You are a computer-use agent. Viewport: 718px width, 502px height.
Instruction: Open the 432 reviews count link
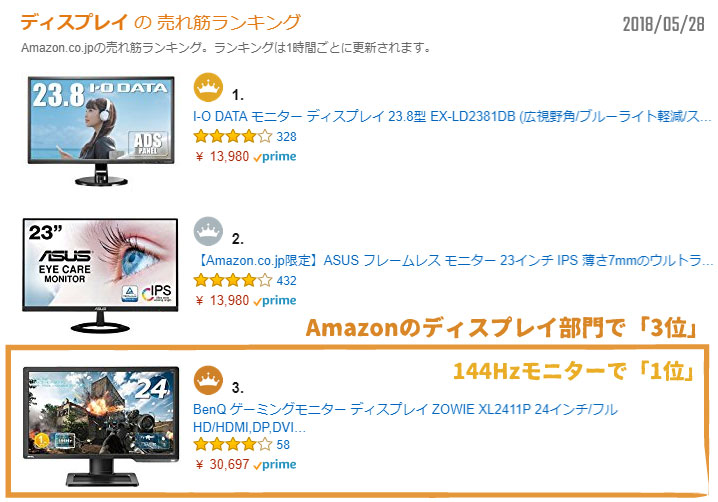pos(287,280)
